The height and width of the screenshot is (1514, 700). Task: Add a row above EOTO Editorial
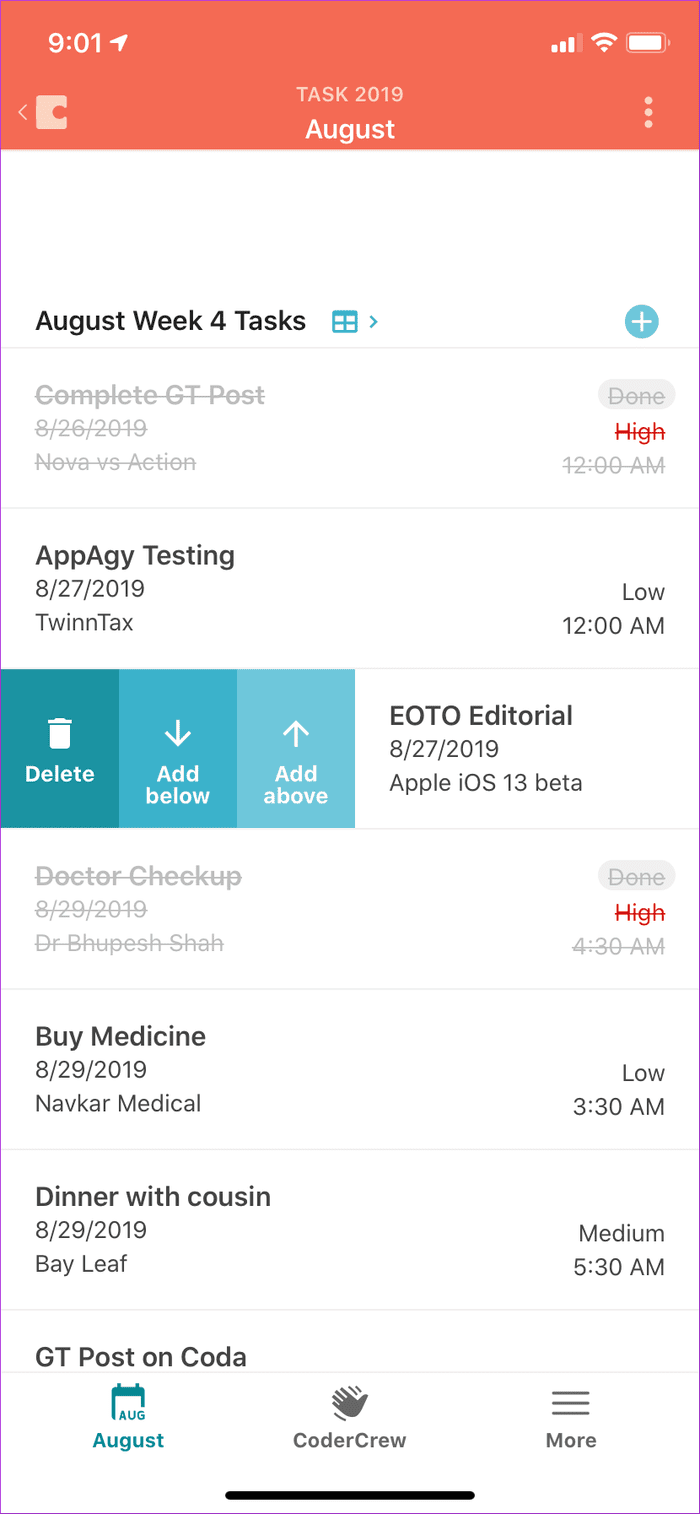coord(296,749)
